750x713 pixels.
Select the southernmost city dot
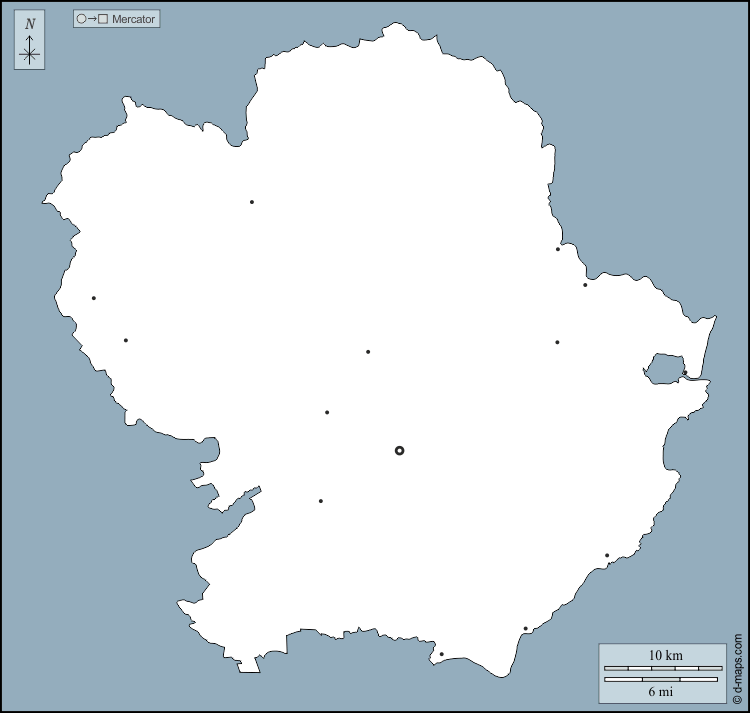tap(441, 655)
